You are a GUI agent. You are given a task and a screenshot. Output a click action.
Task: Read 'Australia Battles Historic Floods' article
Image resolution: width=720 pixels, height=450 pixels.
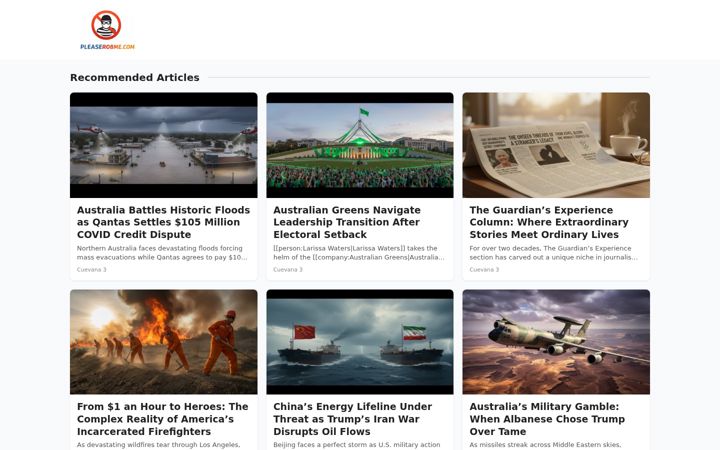[x=163, y=222]
